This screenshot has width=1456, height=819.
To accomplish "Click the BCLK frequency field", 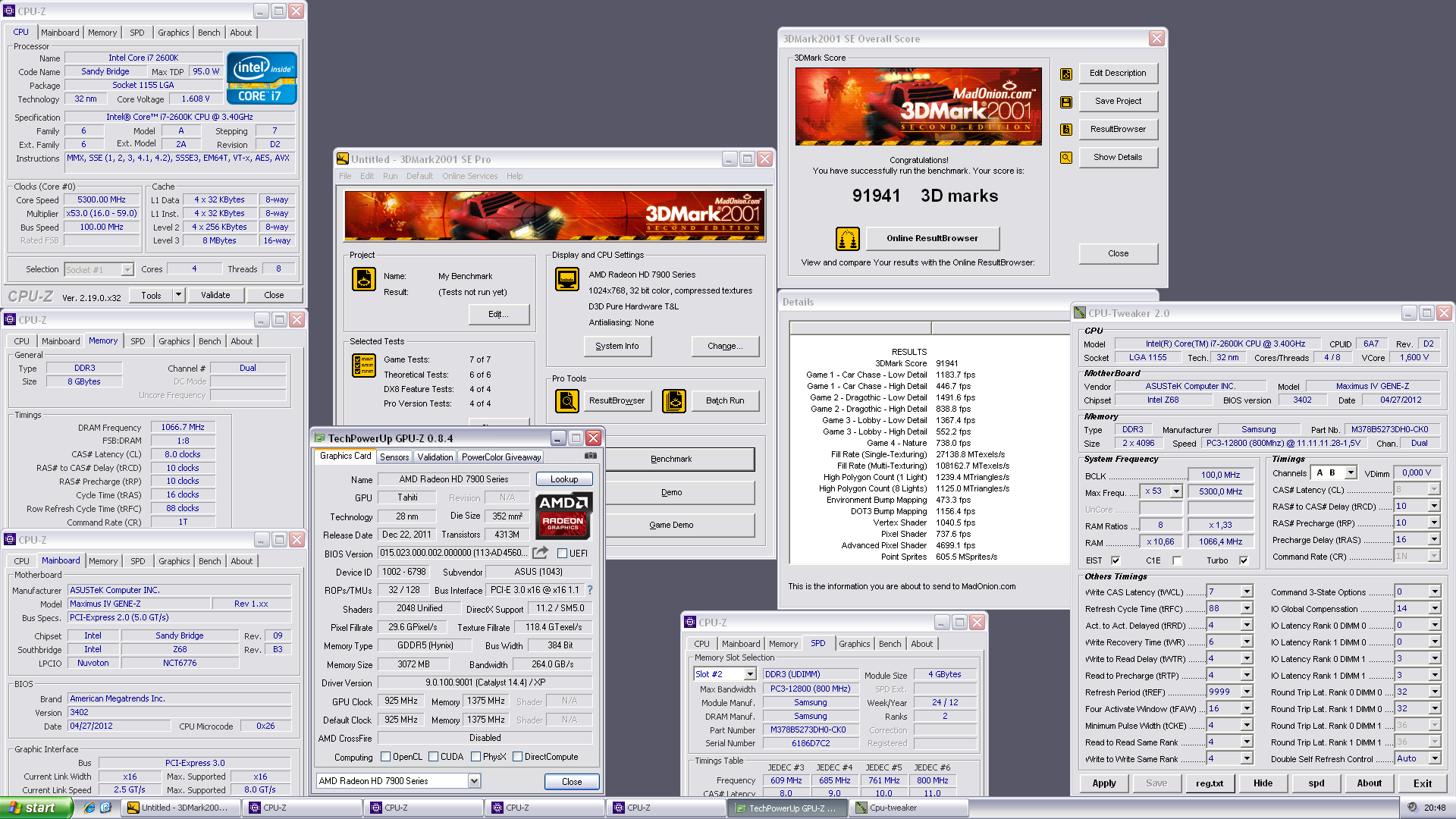I will click(1220, 475).
